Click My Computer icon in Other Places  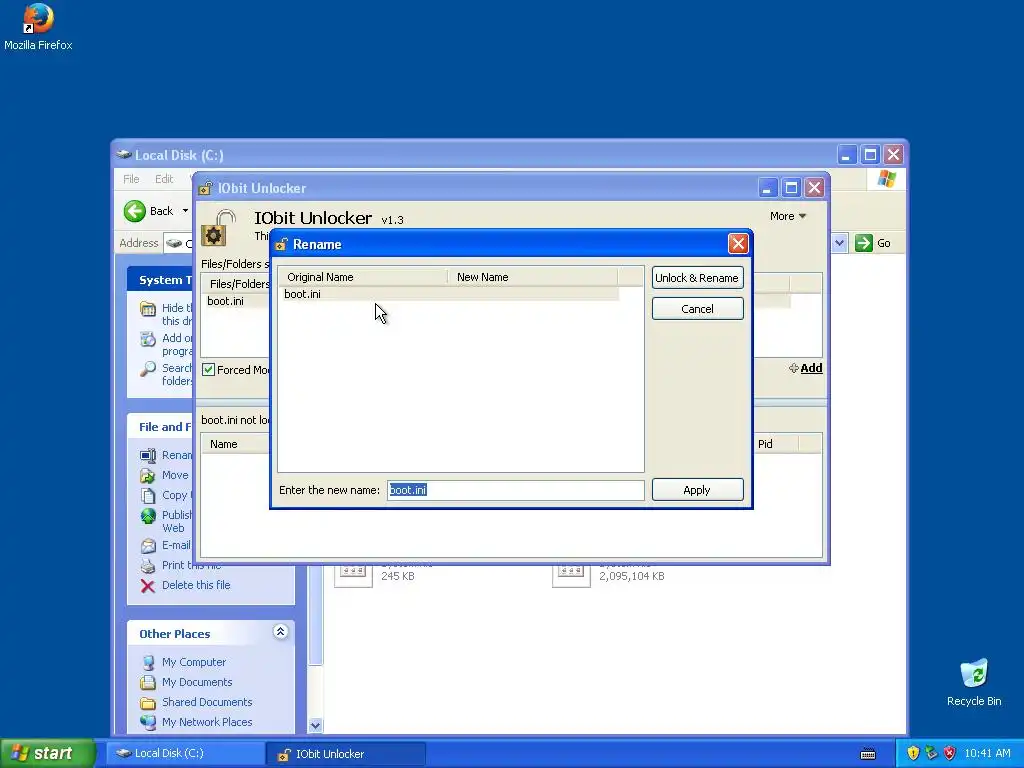point(148,662)
